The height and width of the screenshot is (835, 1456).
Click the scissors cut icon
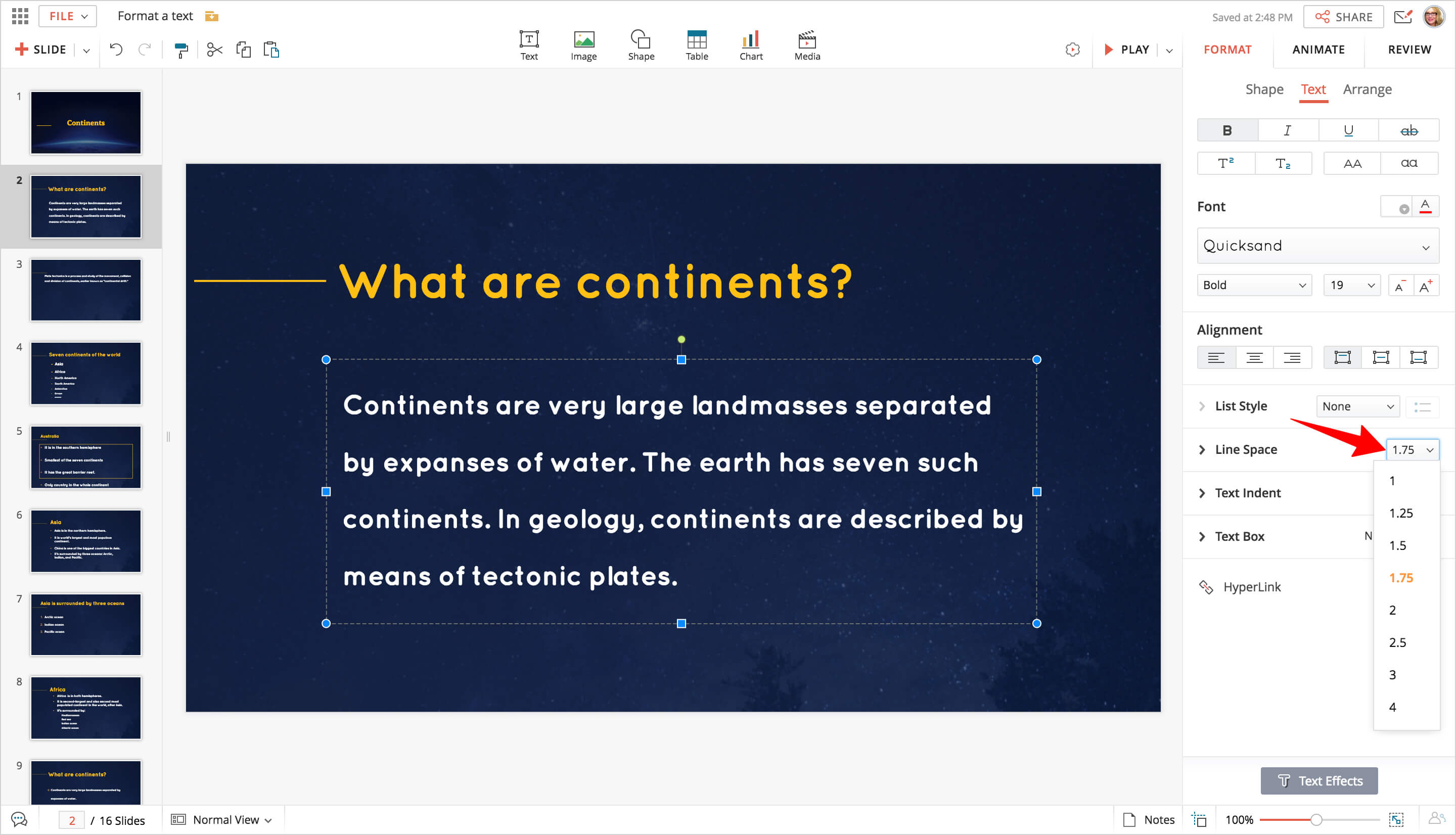click(x=214, y=50)
